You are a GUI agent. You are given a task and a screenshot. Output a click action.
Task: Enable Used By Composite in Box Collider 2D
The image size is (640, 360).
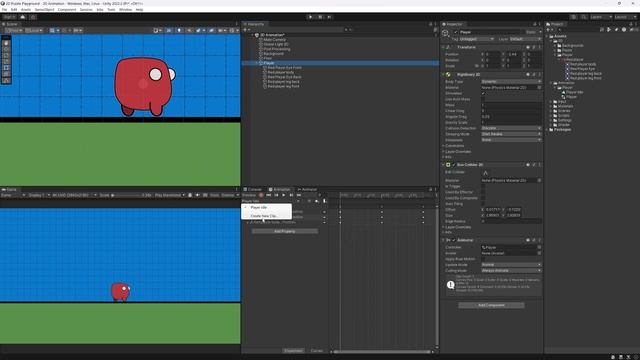(483, 198)
